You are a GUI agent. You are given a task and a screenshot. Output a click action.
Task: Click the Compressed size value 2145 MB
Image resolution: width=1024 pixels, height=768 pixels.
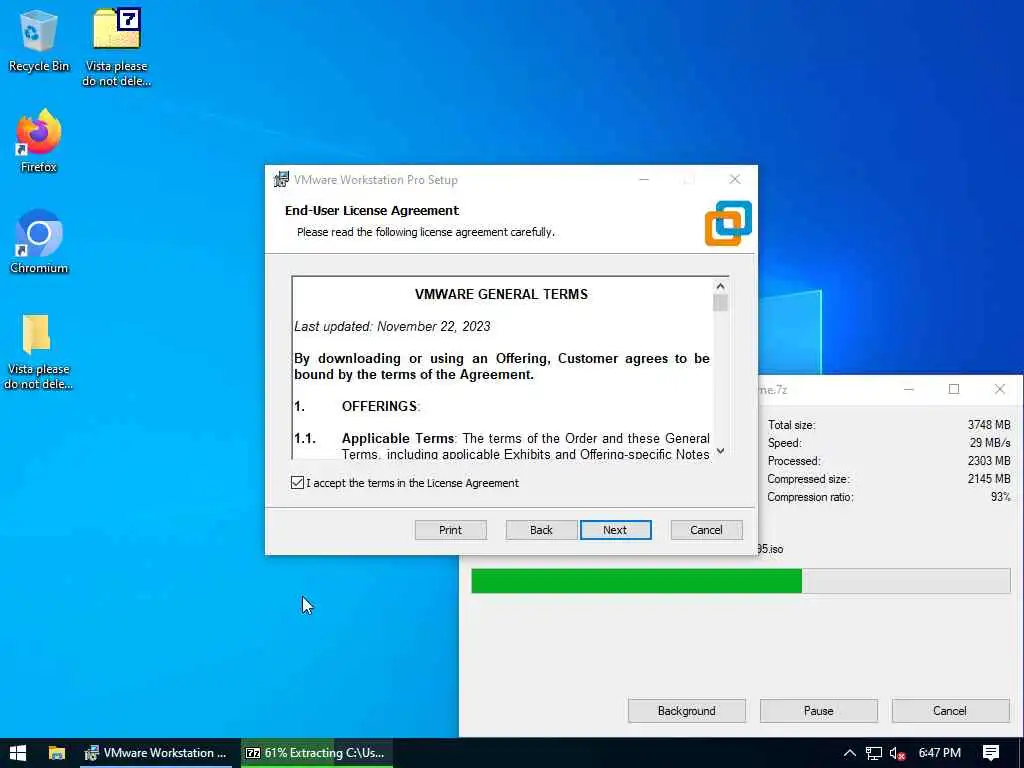[989, 479]
